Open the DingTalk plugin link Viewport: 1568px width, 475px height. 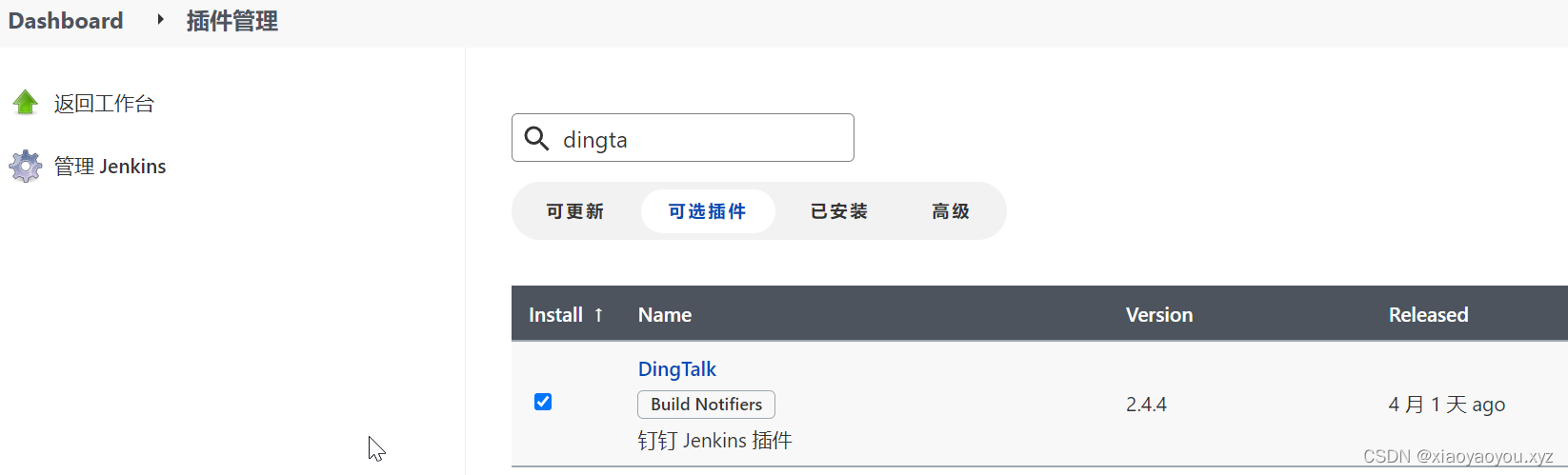coord(676,369)
